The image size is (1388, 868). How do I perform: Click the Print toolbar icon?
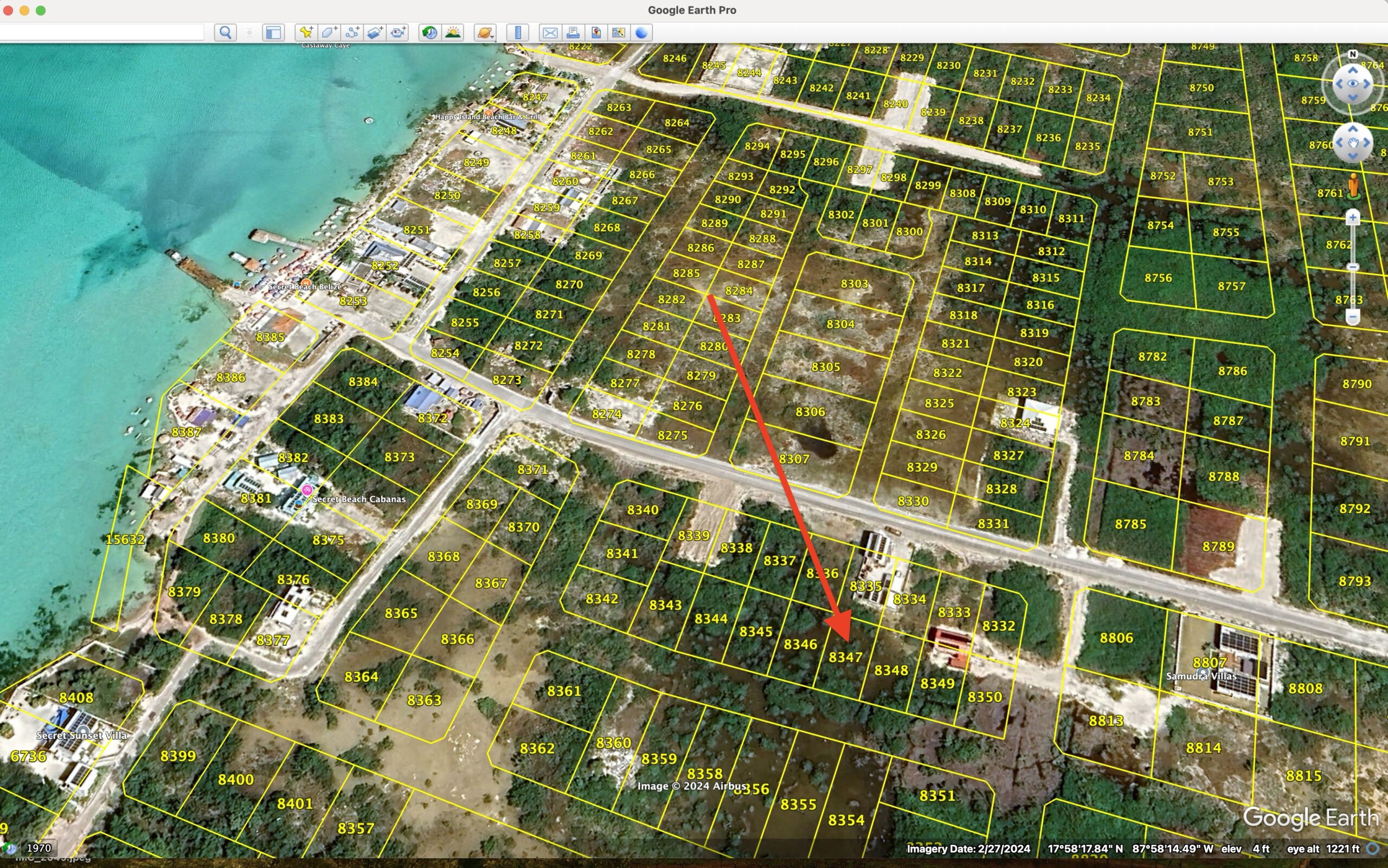pos(573,33)
